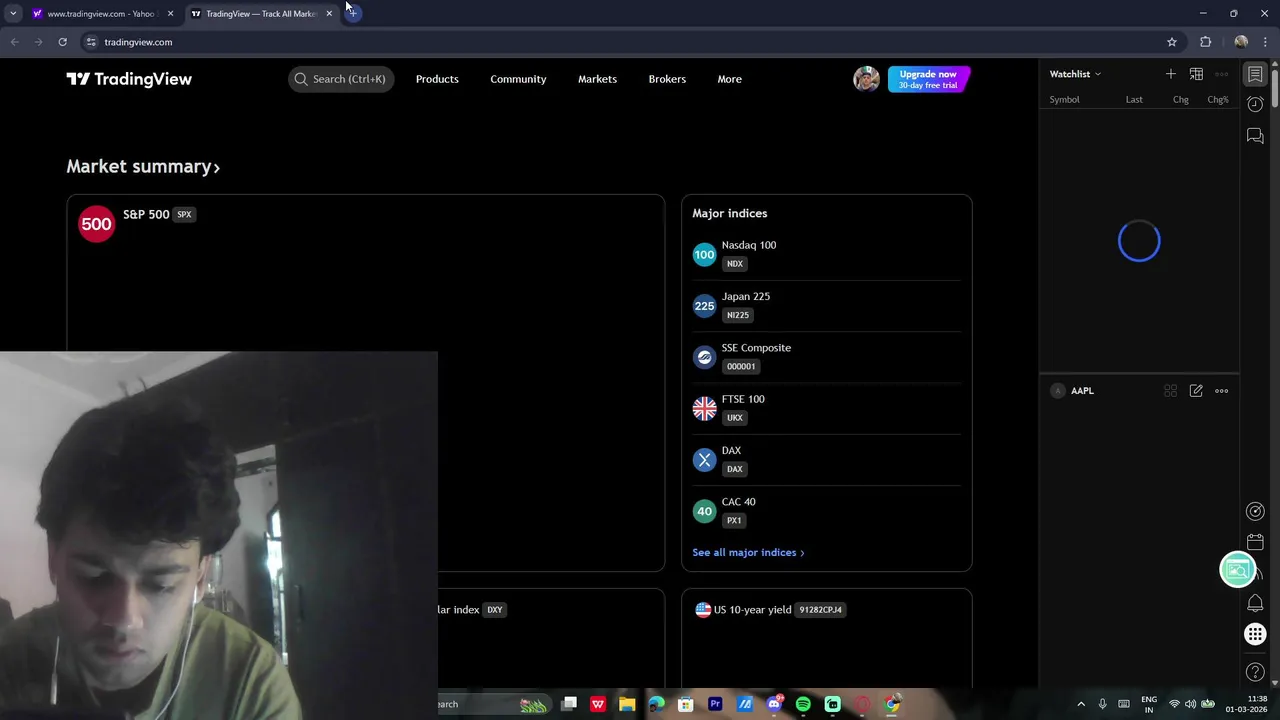Click the S&P 500 title
Image resolution: width=1280 pixels, height=720 pixels.
[146, 214]
